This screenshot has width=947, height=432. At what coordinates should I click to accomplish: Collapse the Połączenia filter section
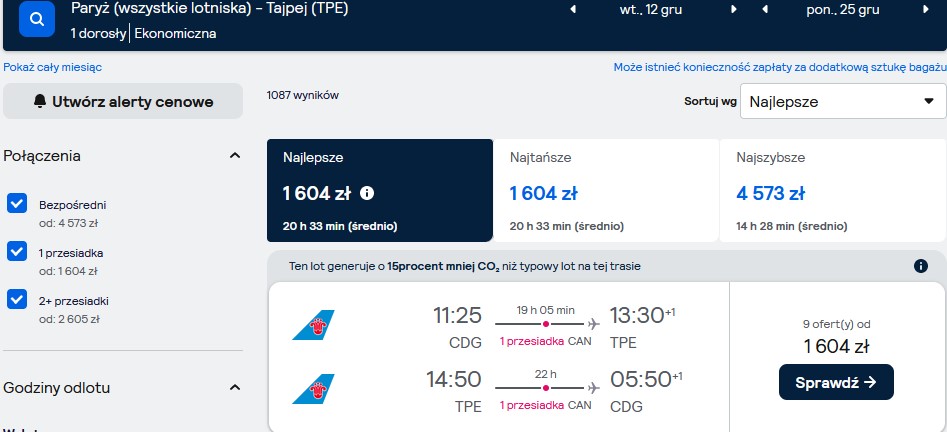click(235, 156)
